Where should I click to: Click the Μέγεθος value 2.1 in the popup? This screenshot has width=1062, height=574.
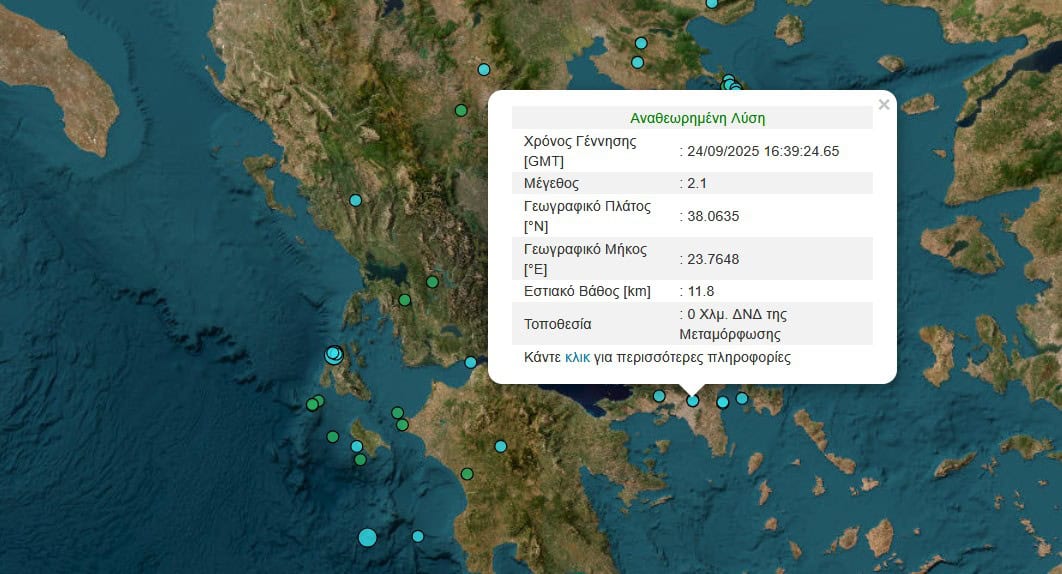[693, 183]
